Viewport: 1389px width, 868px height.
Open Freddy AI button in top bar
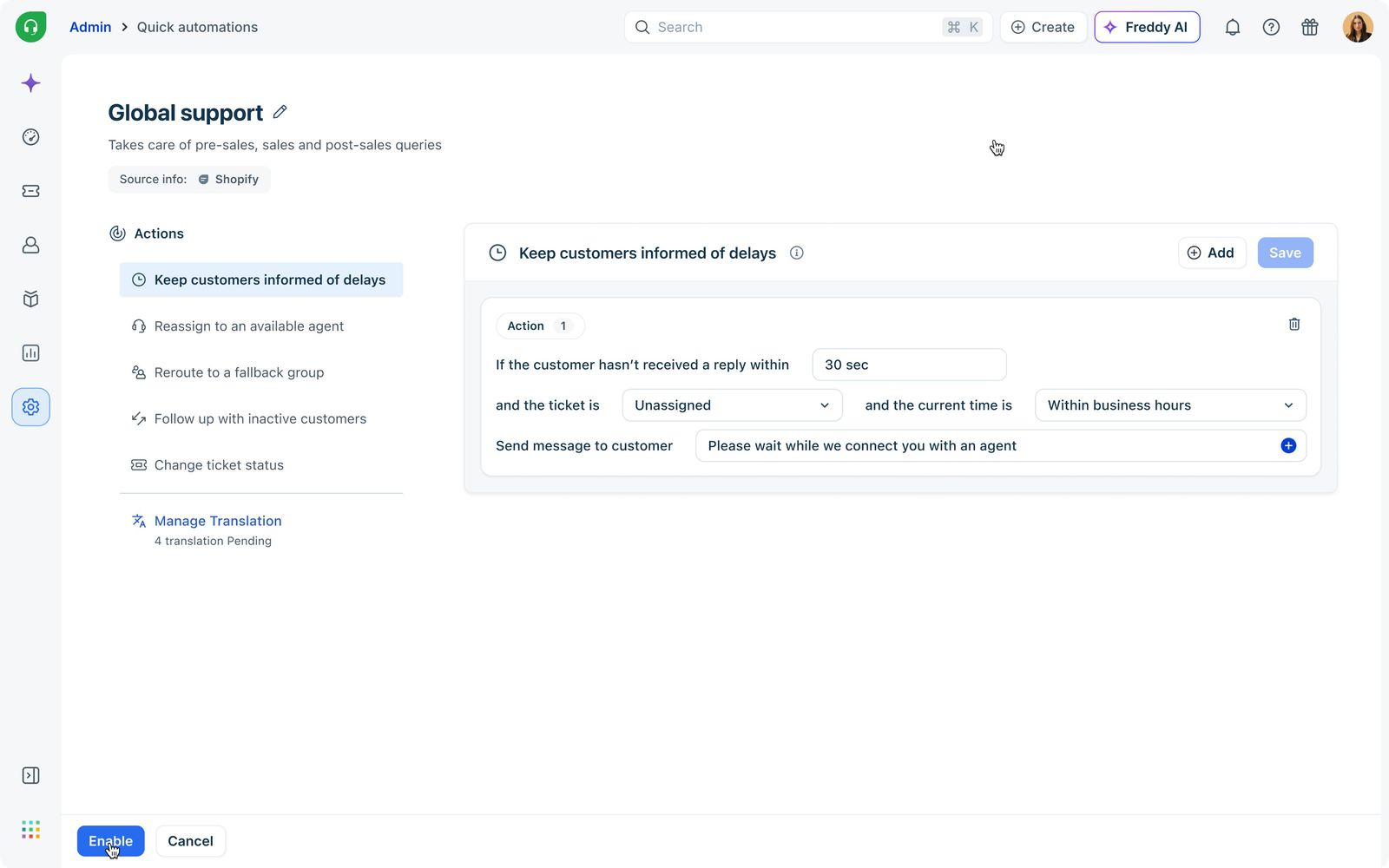point(1147,27)
